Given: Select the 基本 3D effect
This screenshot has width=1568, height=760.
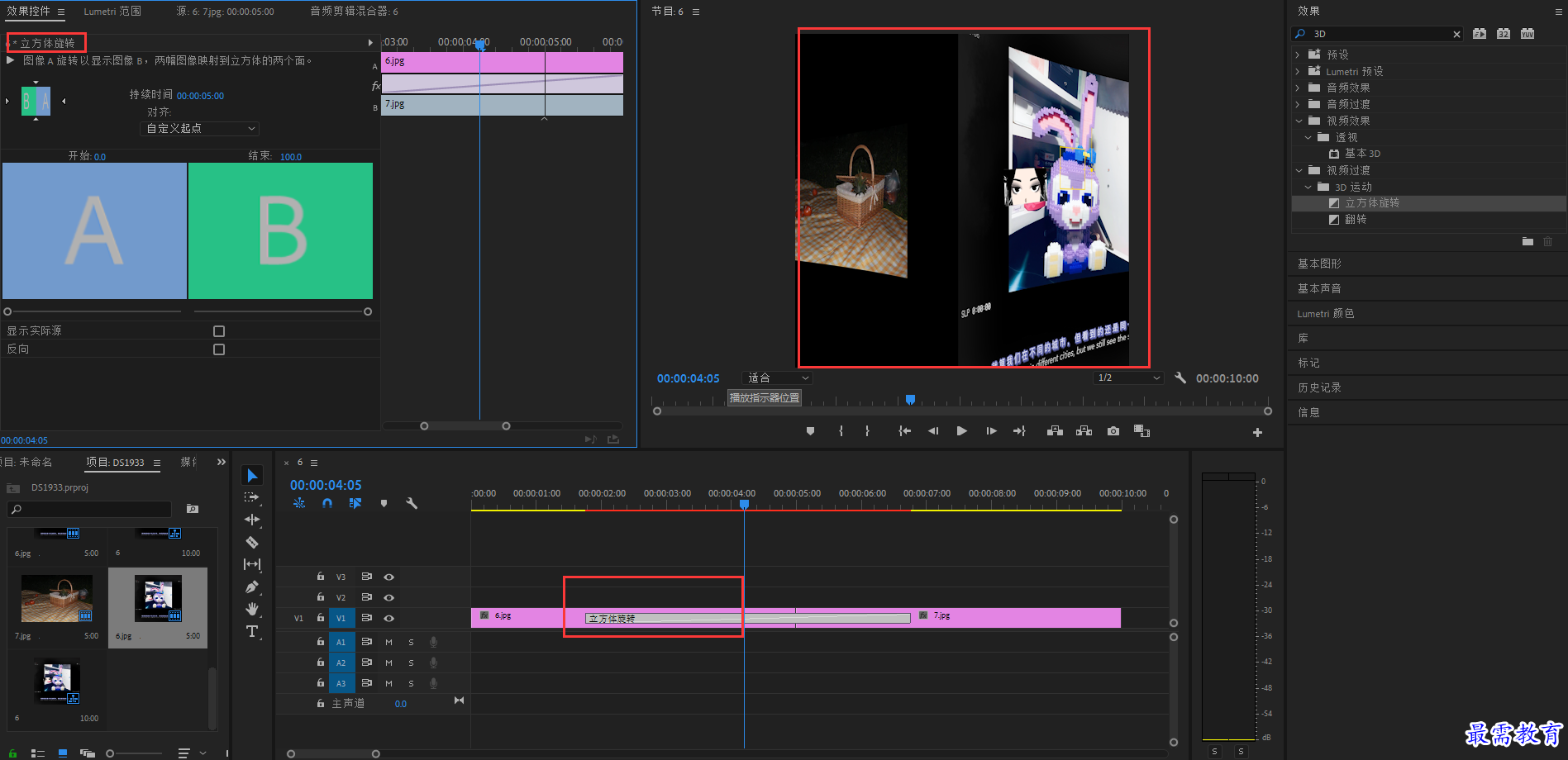Looking at the screenshot, I should click(x=1362, y=154).
